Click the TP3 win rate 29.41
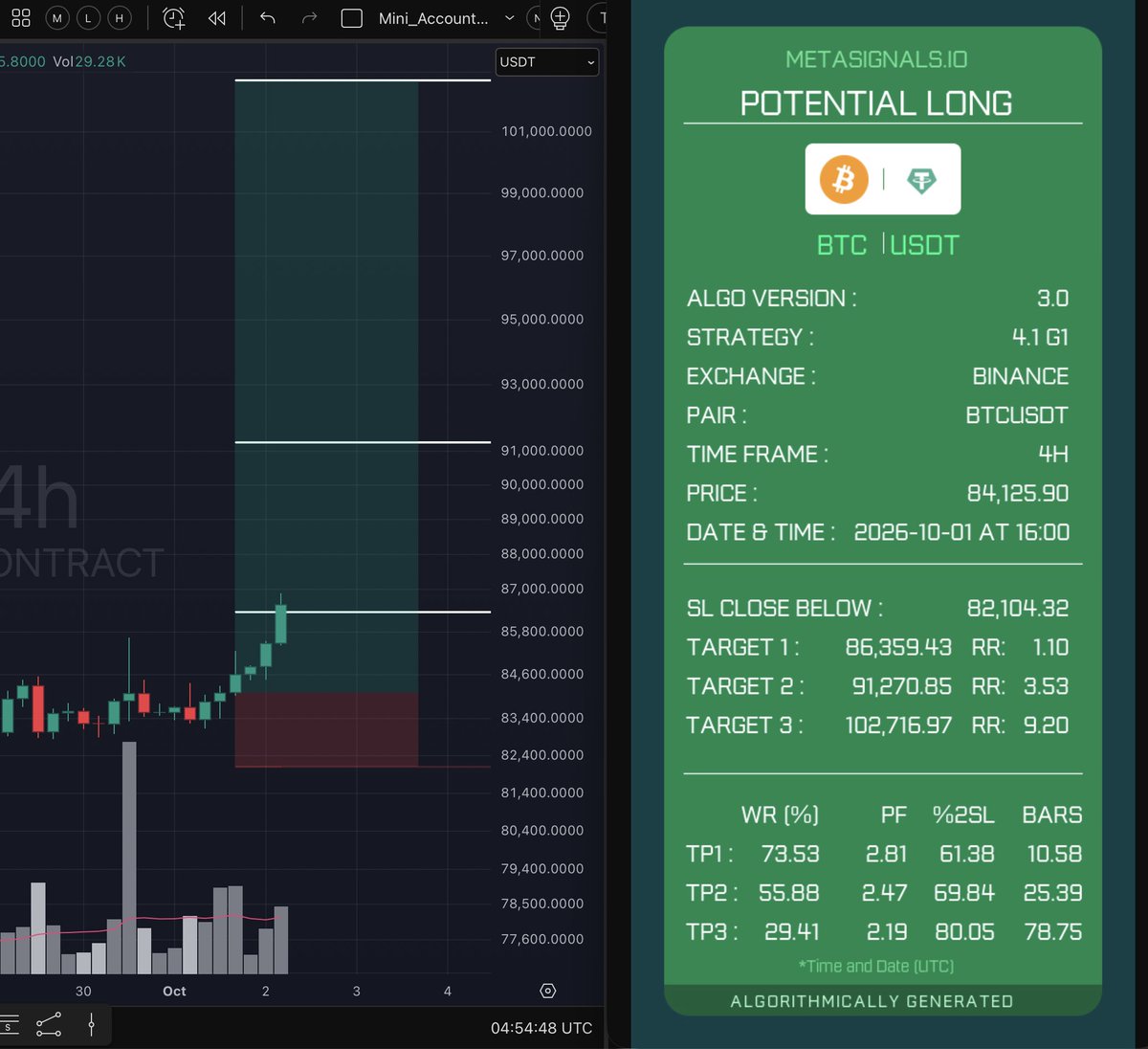This screenshot has height=1049, width=1148. click(x=791, y=931)
